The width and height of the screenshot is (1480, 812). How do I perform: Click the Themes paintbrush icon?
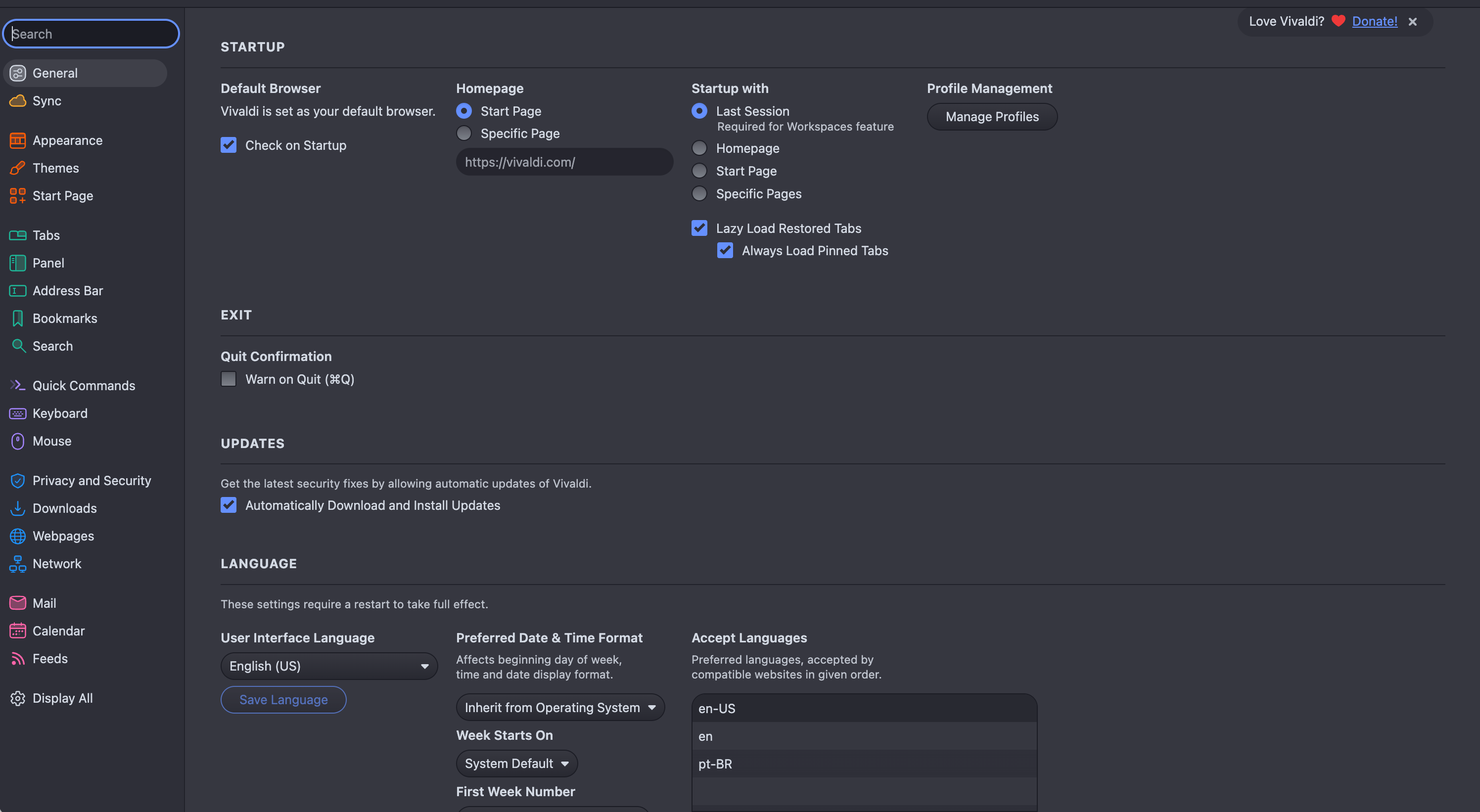18,168
